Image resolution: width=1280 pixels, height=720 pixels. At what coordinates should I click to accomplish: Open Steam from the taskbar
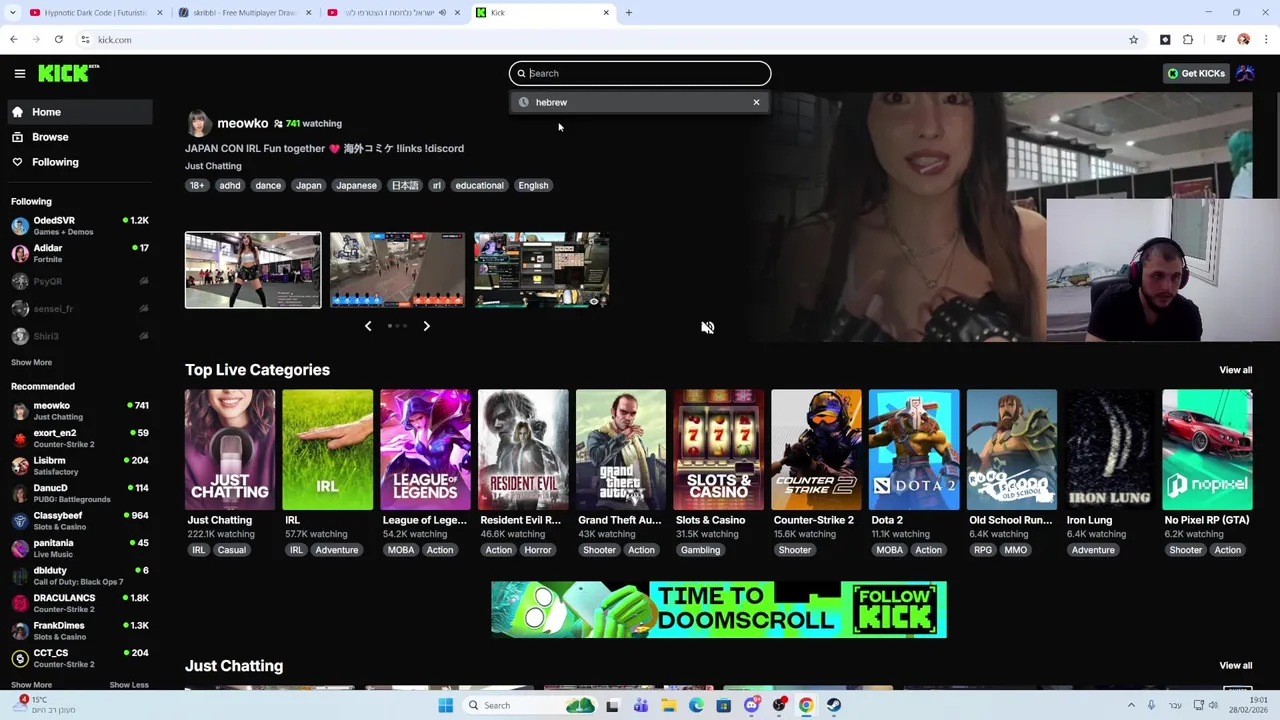tap(833, 705)
